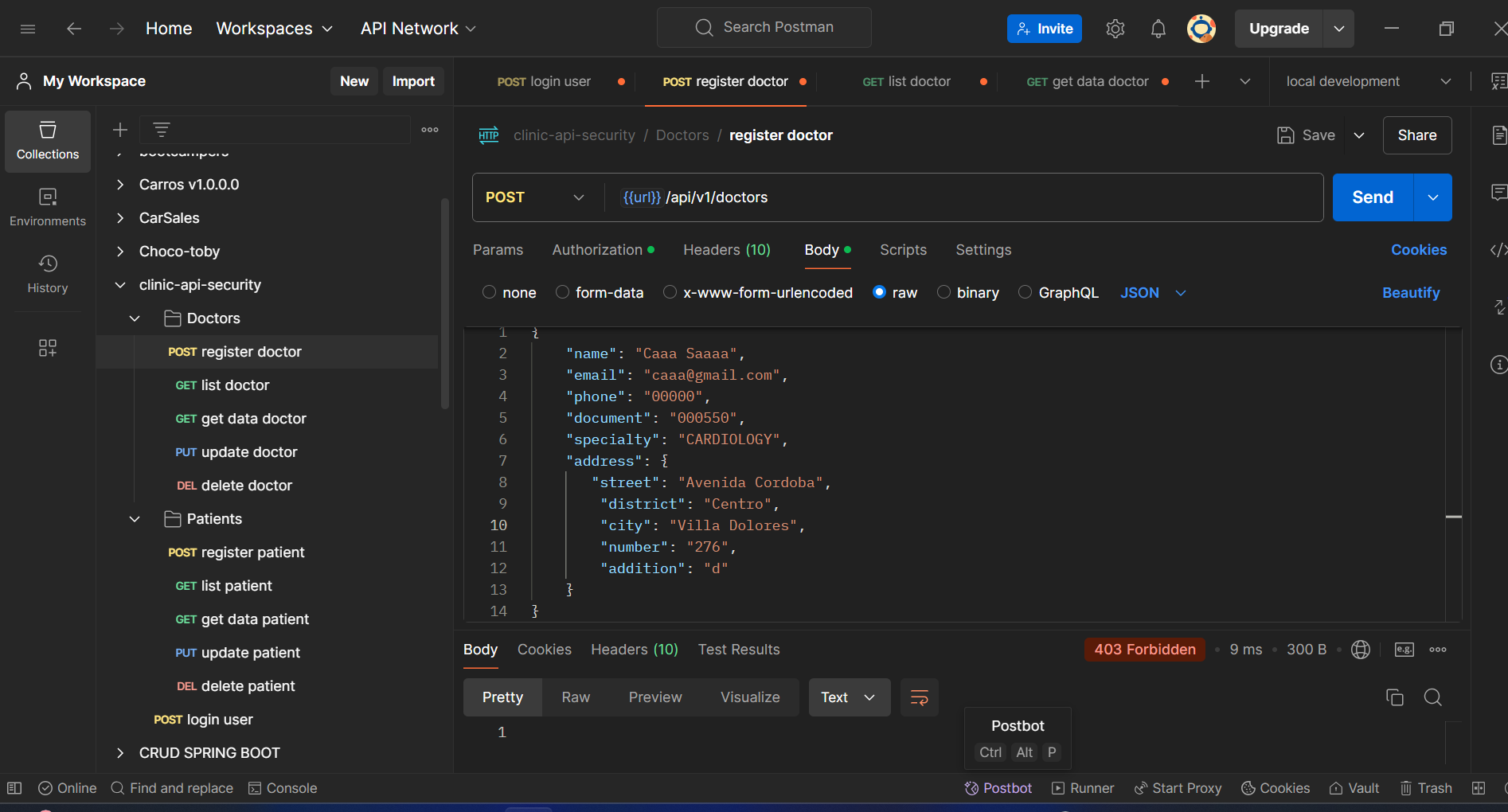Add a new request tab
Image resolution: width=1508 pixels, height=812 pixels.
click(1202, 81)
